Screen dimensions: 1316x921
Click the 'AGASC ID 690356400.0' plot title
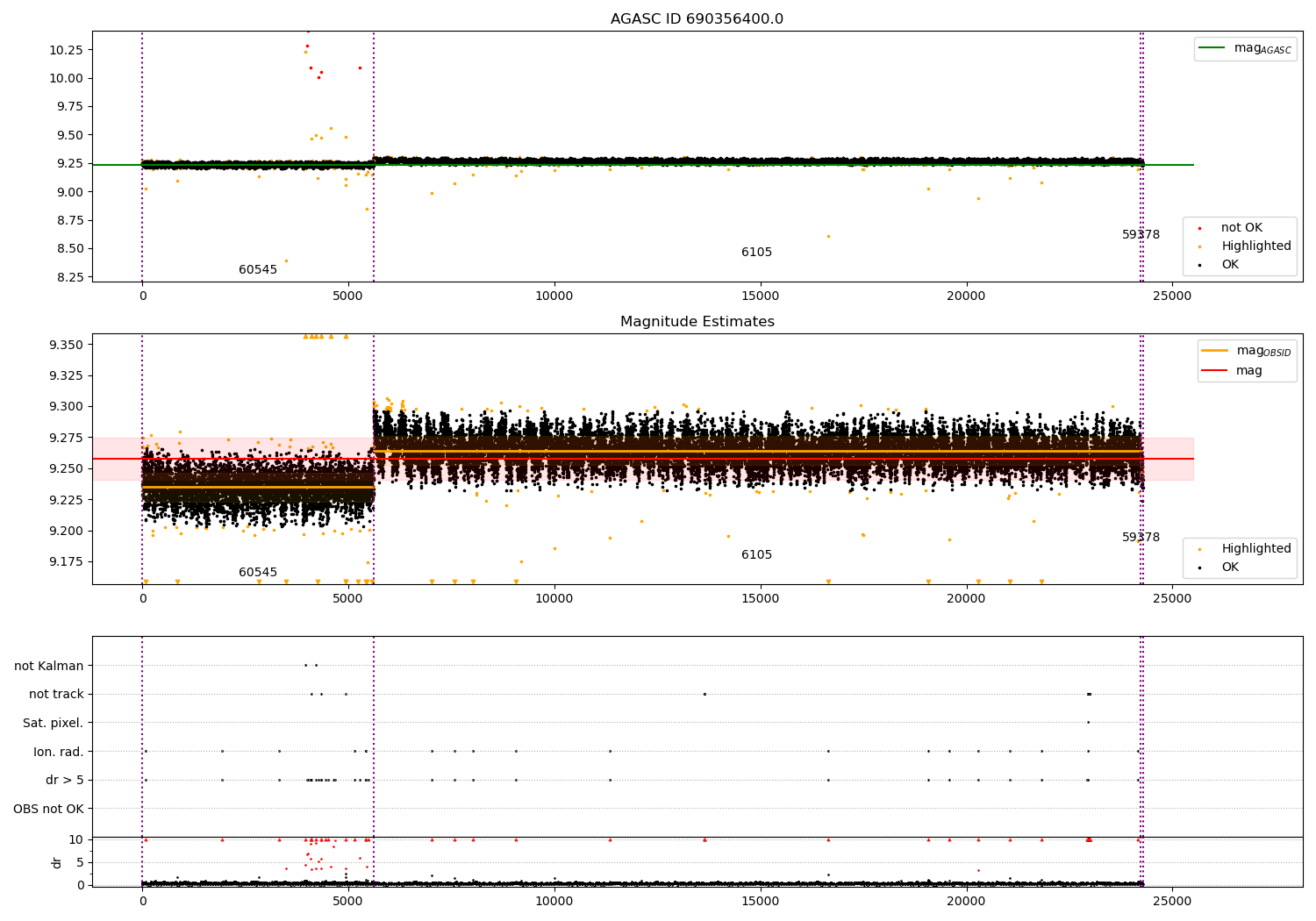coord(697,19)
